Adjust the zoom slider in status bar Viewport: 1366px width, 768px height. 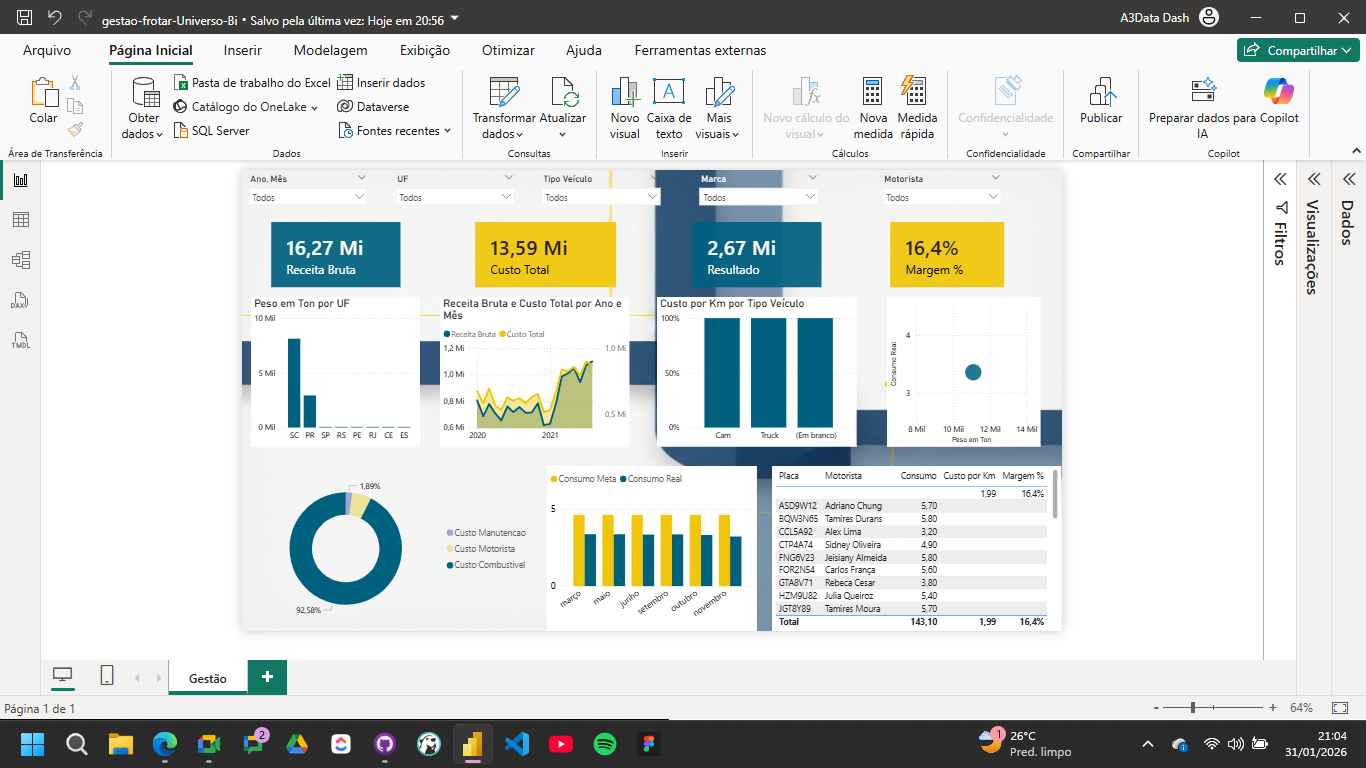tap(1193, 708)
